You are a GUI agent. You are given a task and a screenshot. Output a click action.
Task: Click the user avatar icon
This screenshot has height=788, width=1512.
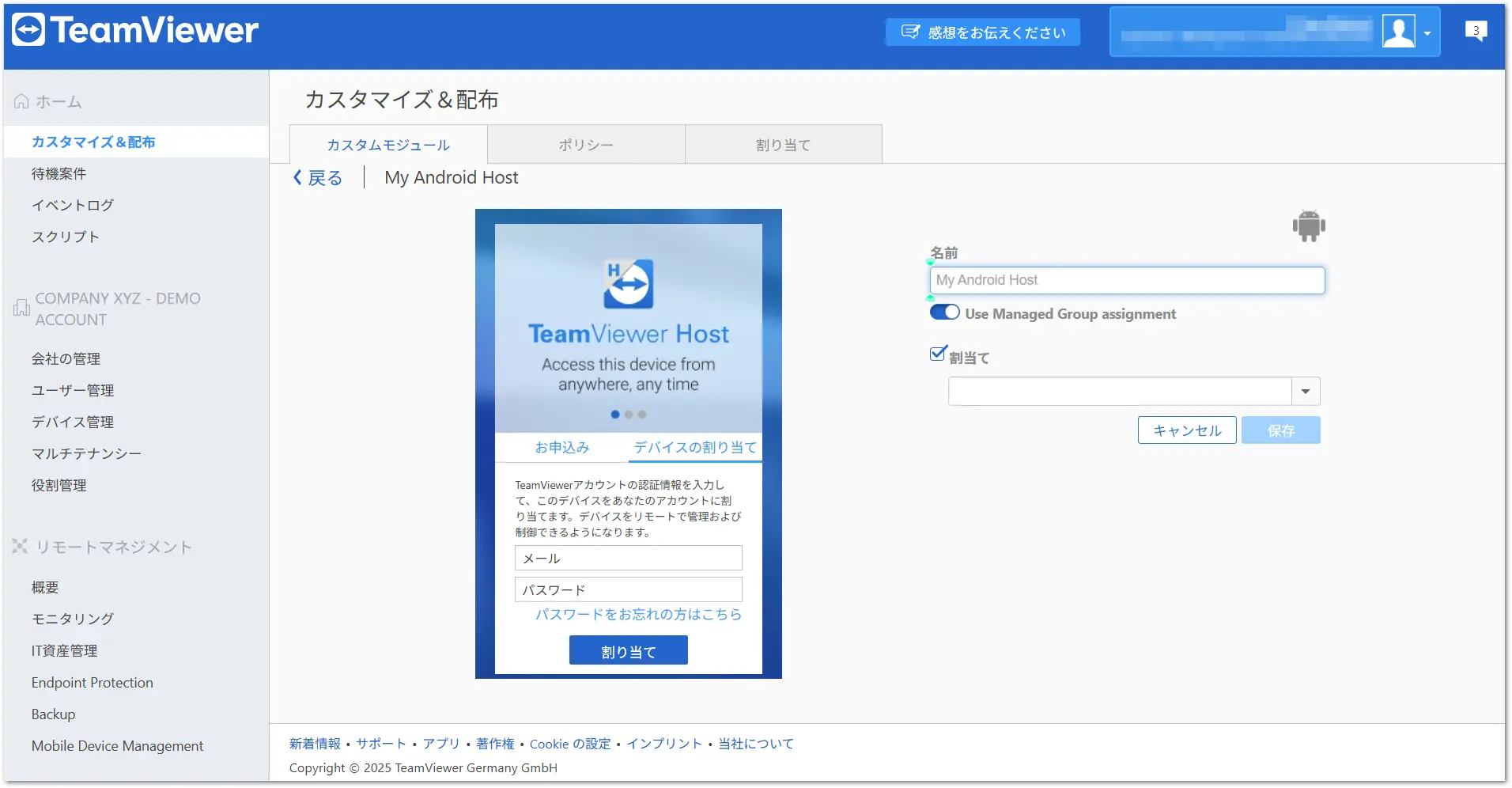(x=1398, y=32)
